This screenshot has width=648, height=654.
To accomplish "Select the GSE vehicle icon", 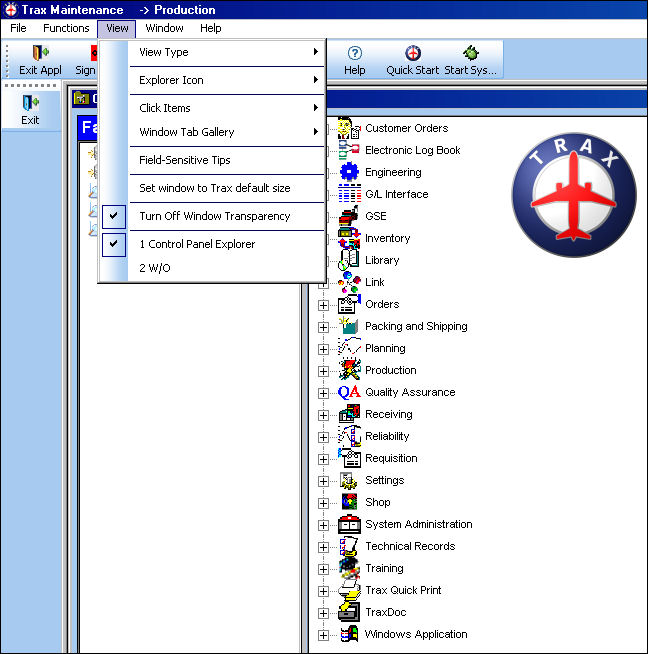I will point(349,216).
